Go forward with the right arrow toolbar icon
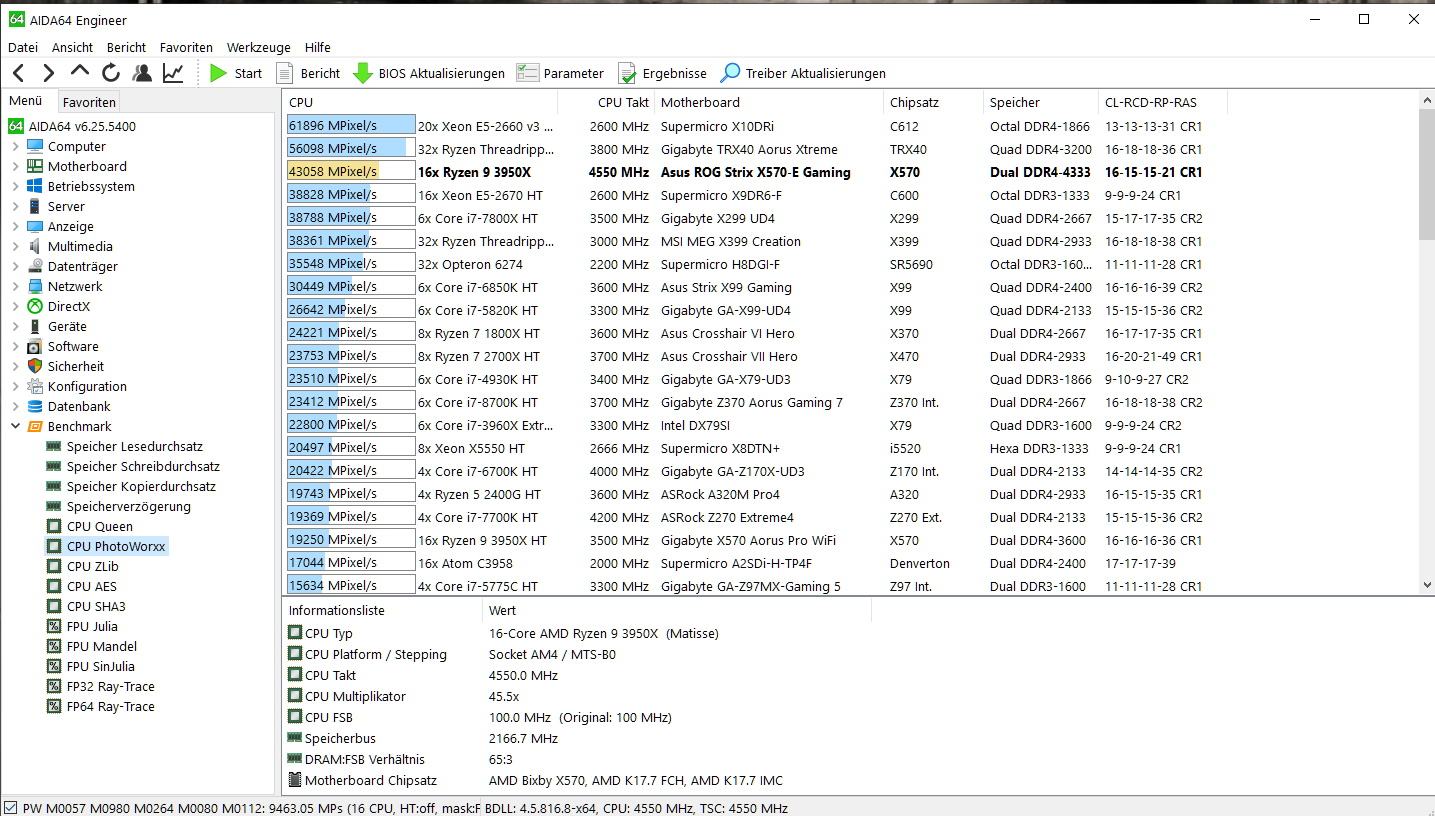Viewport: 1435px width, 816px height. [48, 73]
